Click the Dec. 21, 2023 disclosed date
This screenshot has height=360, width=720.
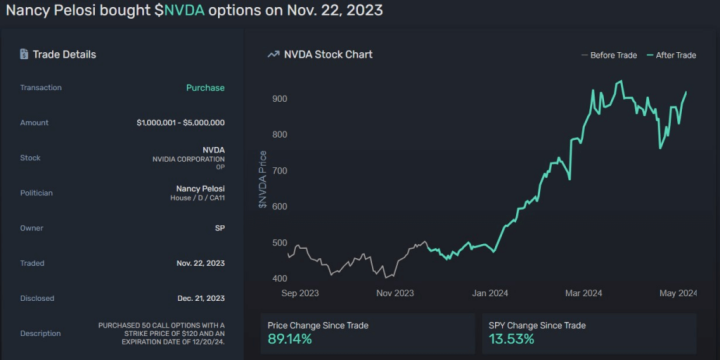tap(201, 298)
